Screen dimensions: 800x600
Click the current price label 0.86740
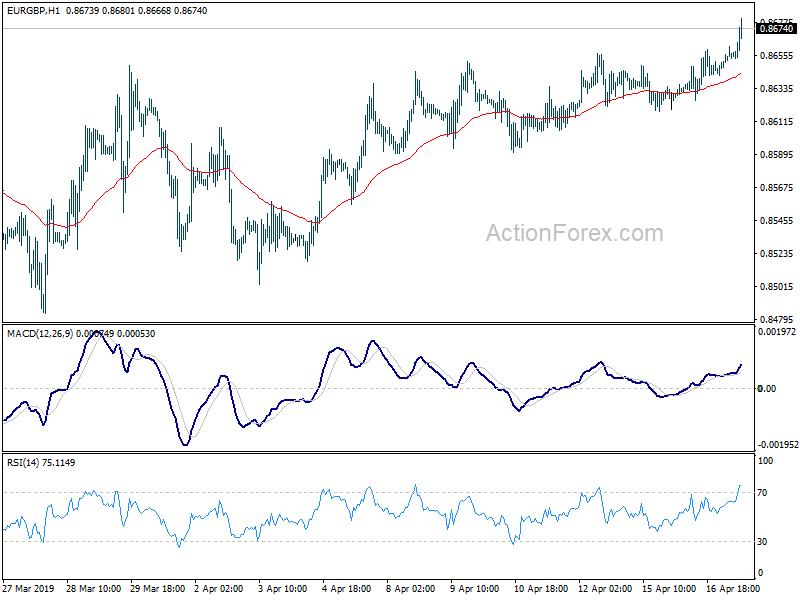776,29
